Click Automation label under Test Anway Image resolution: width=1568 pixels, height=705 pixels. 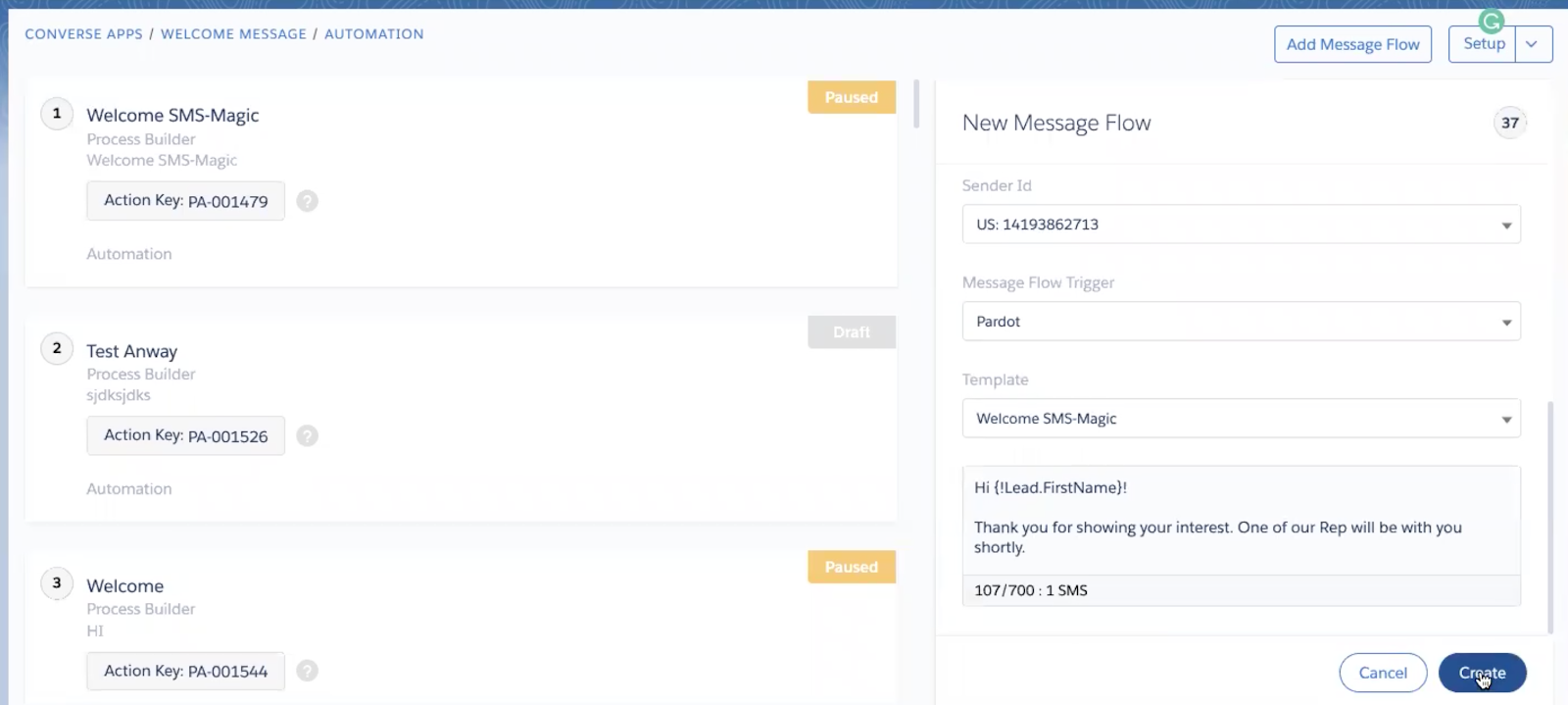pyautogui.click(x=128, y=489)
